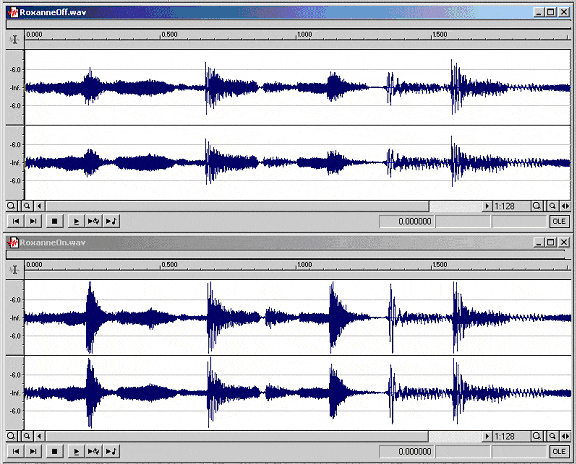The image size is (576, 464).
Task: Play RoxanneOn.wav with the play button
Action: [76, 451]
